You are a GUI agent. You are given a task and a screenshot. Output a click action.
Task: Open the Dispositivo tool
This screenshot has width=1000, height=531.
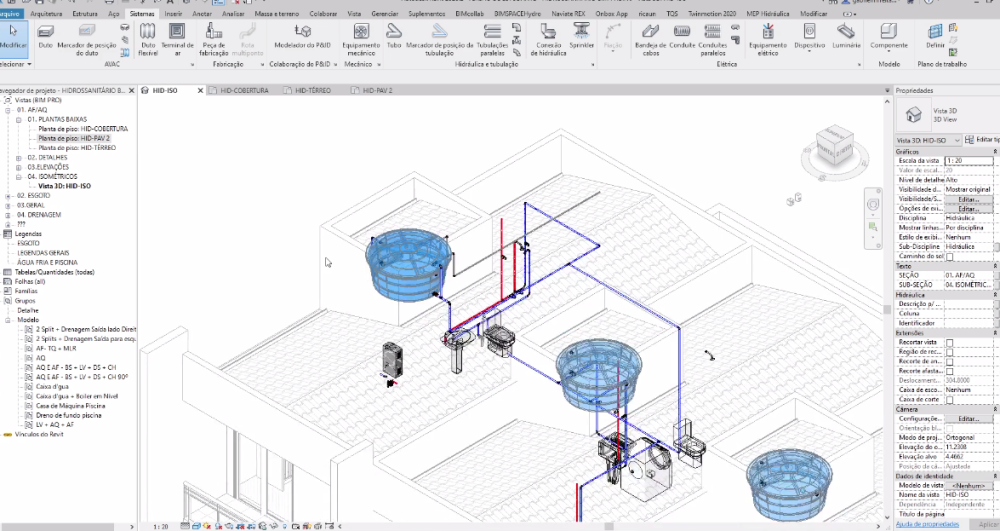(x=809, y=37)
